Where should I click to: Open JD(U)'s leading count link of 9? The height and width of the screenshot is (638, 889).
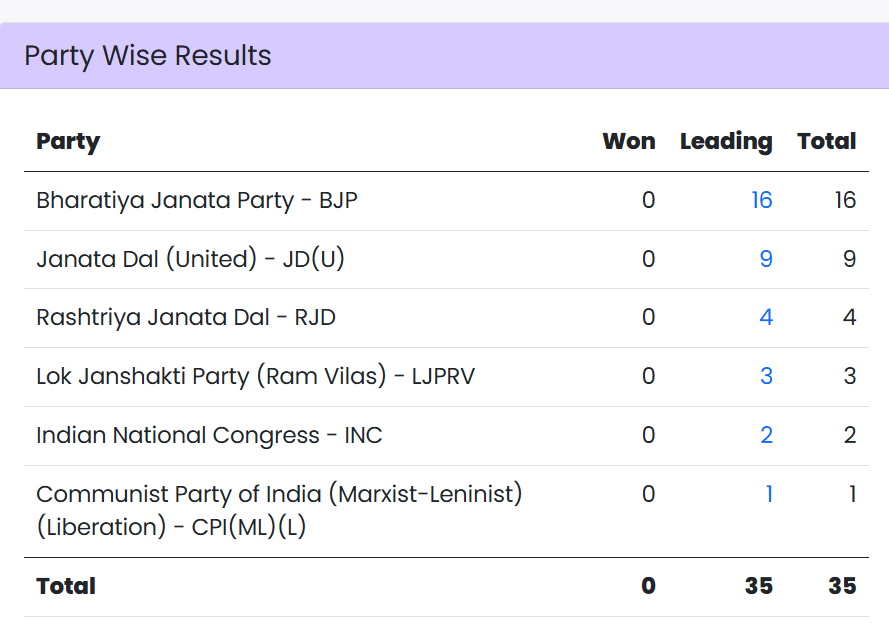(x=765, y=259)
